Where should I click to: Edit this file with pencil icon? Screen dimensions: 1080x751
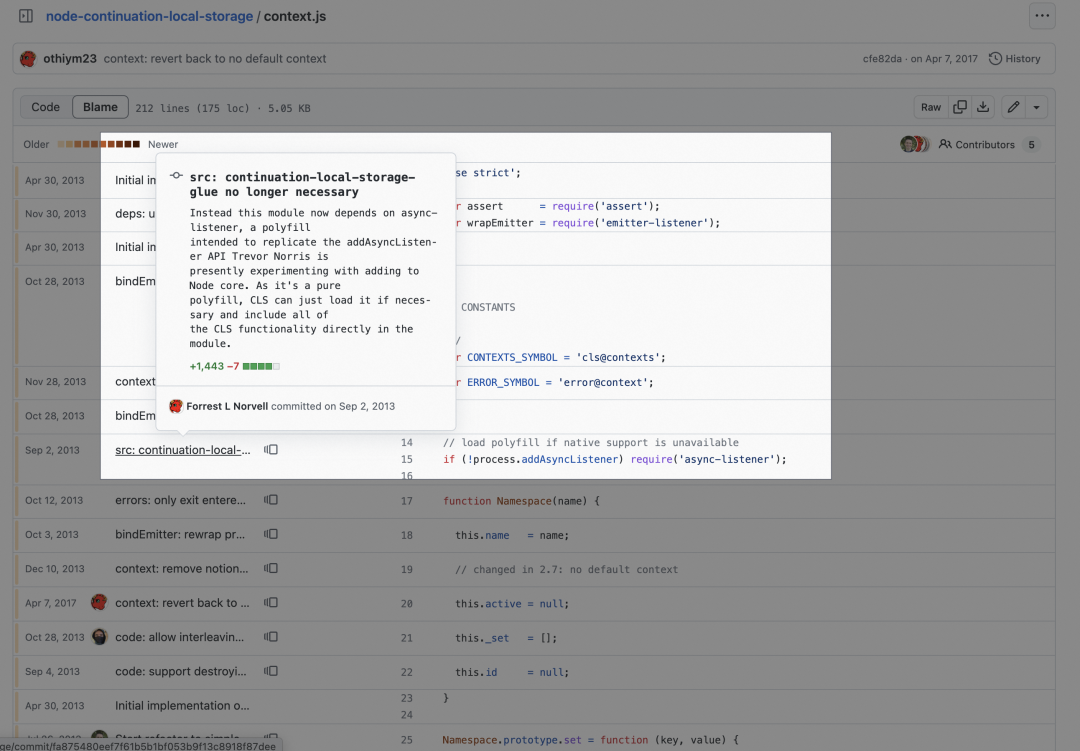click(1013, 107)
